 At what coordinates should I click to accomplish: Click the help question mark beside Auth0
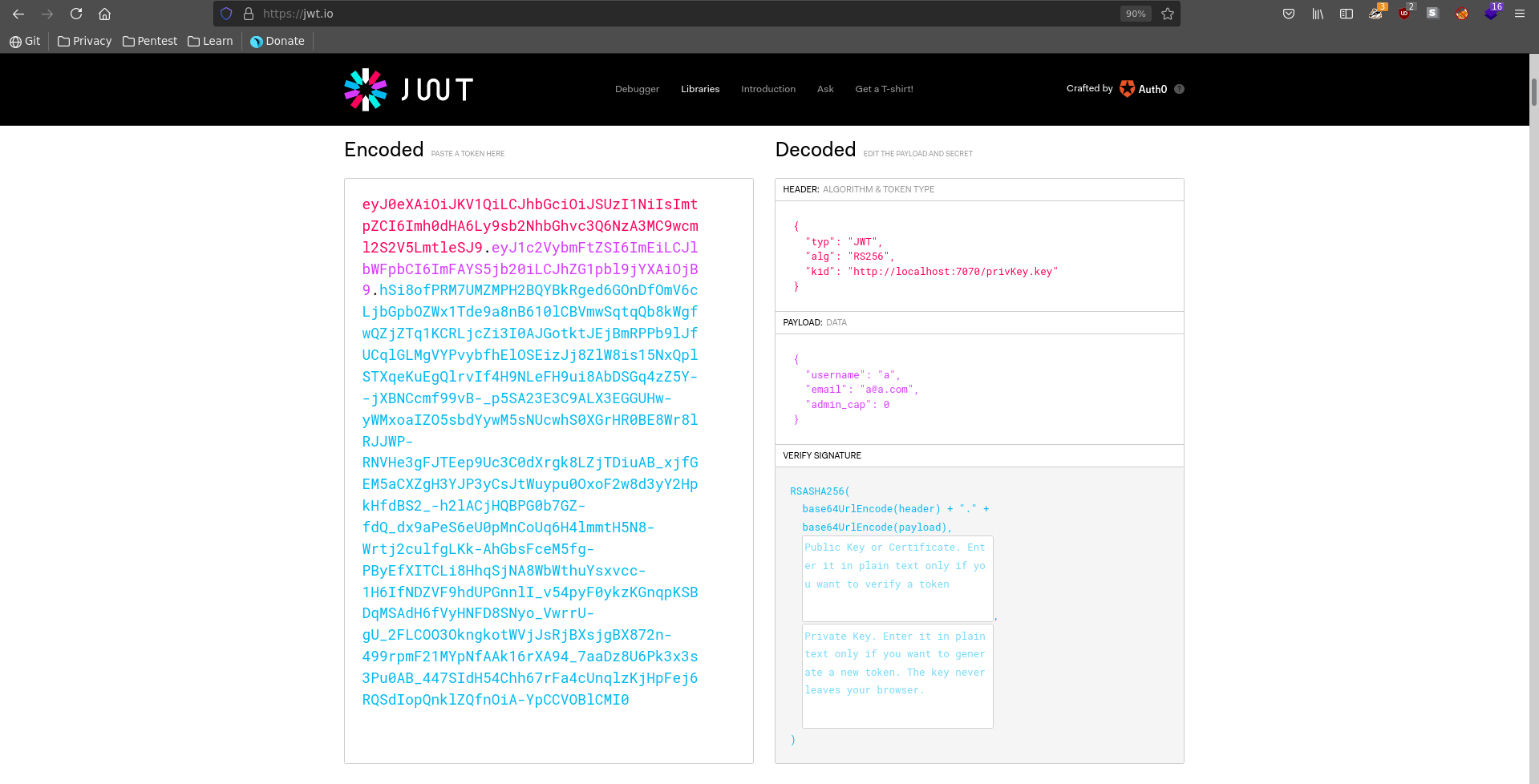pos(1179,89)
